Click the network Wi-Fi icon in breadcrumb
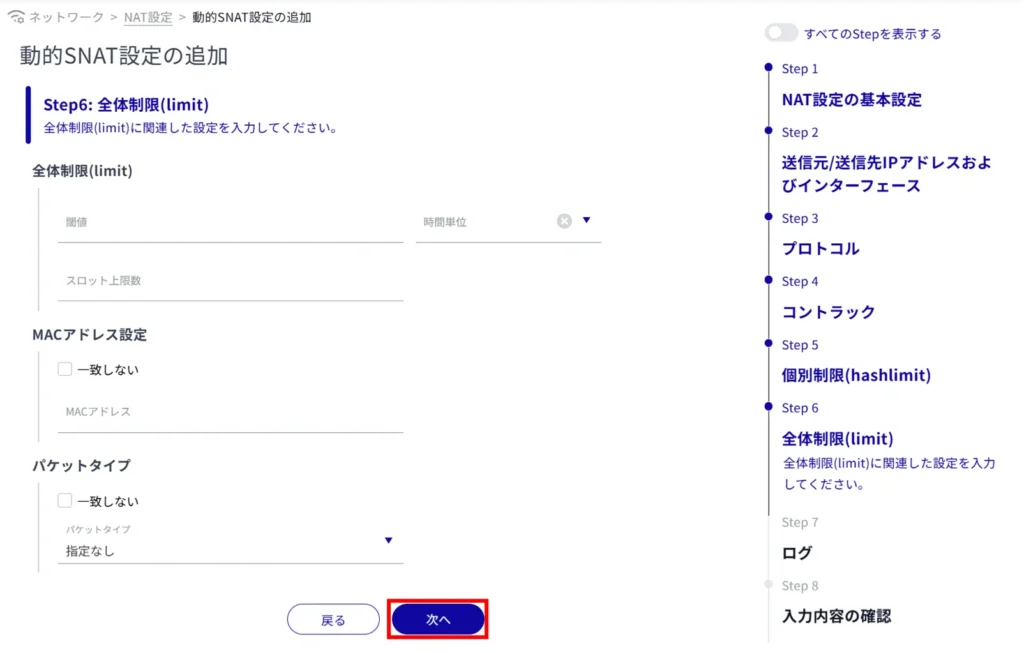 click(16, 18)
